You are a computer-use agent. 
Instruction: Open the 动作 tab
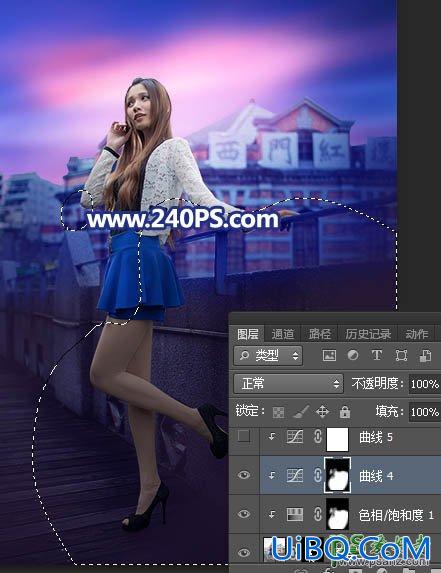click(417, 334)
